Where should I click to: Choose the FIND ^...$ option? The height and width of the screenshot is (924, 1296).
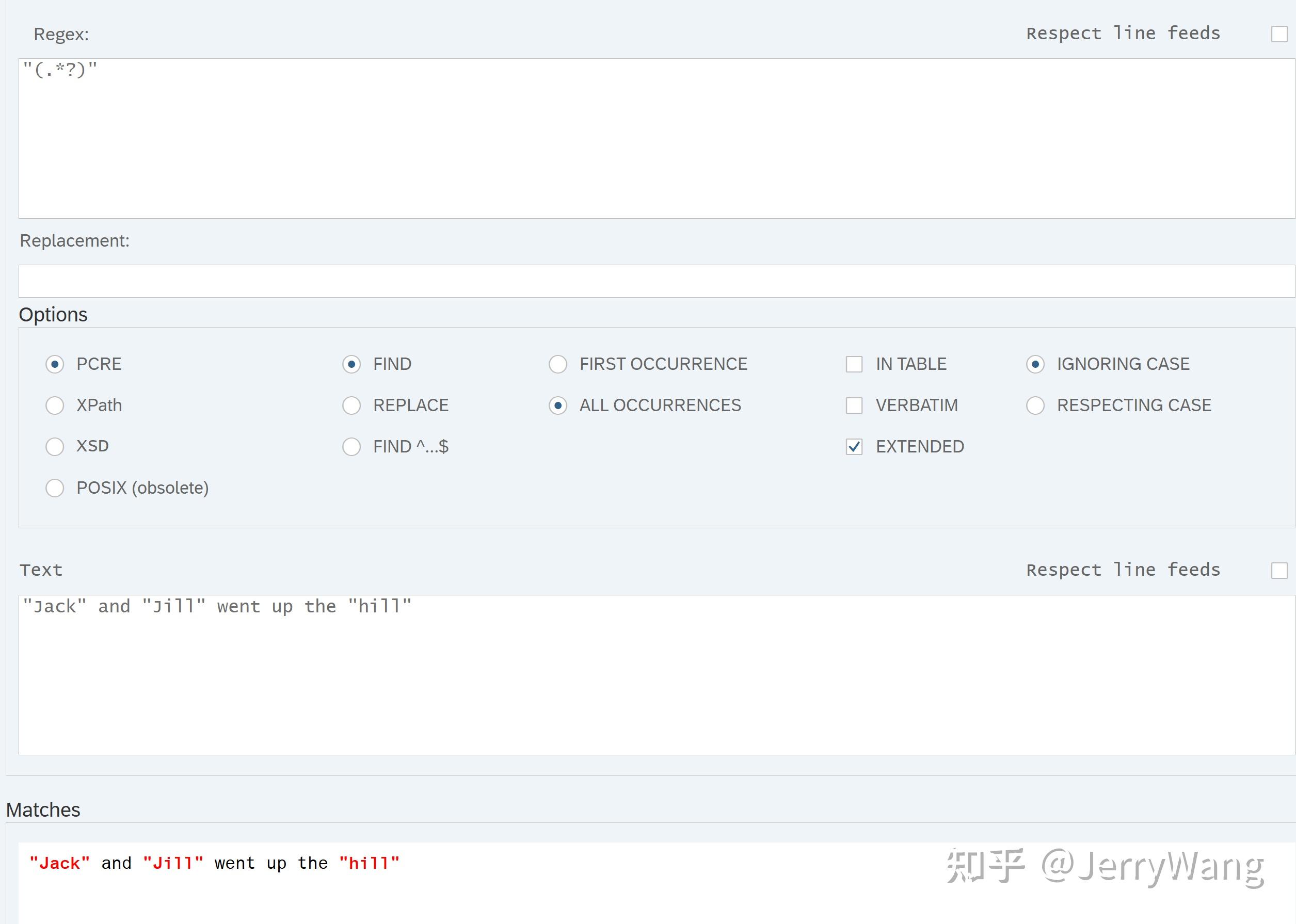pyautogui.click(x=351, y=447)
